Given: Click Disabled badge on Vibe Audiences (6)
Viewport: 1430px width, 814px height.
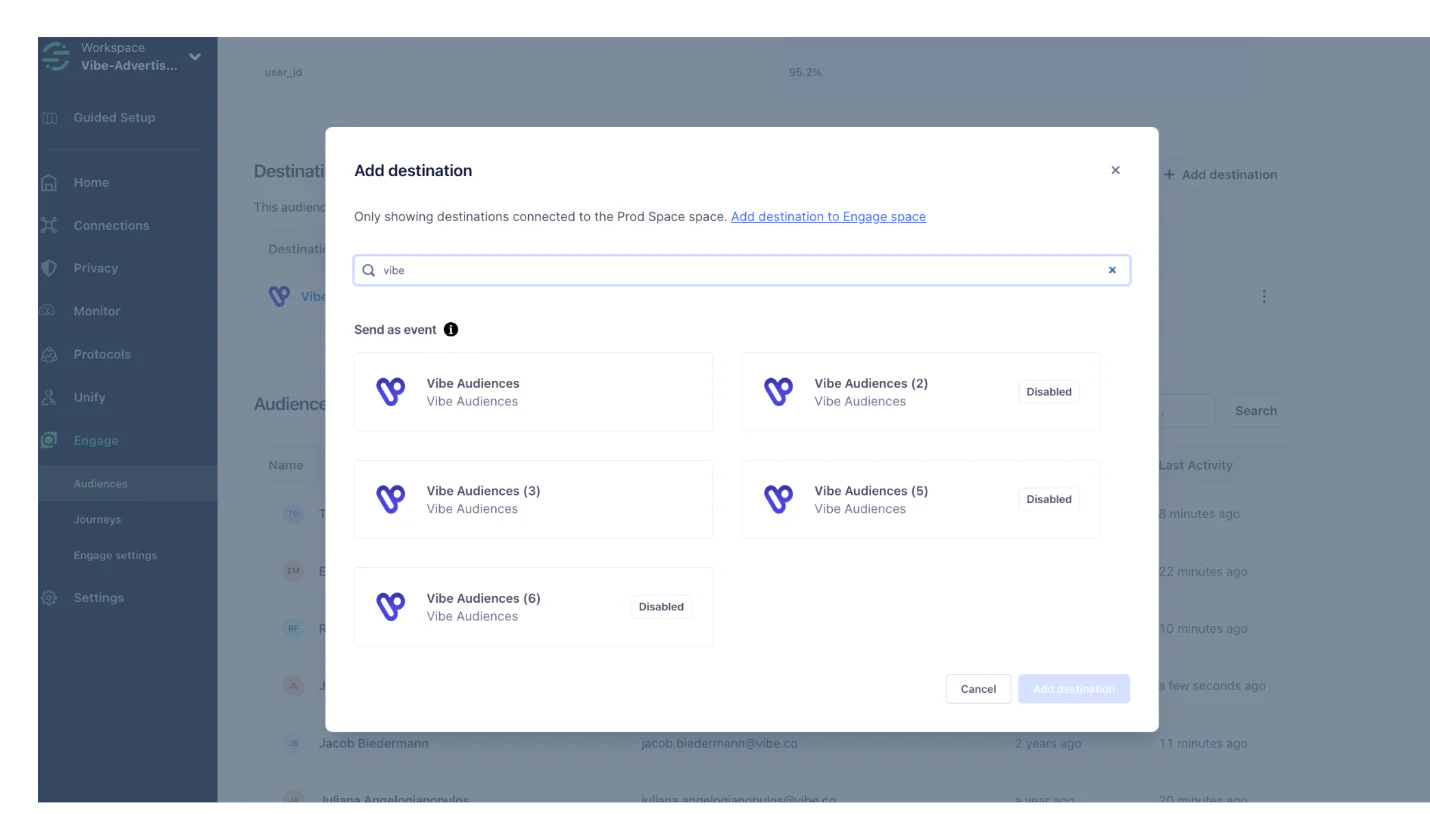Looking at the screenshot, I should point(661,607).
